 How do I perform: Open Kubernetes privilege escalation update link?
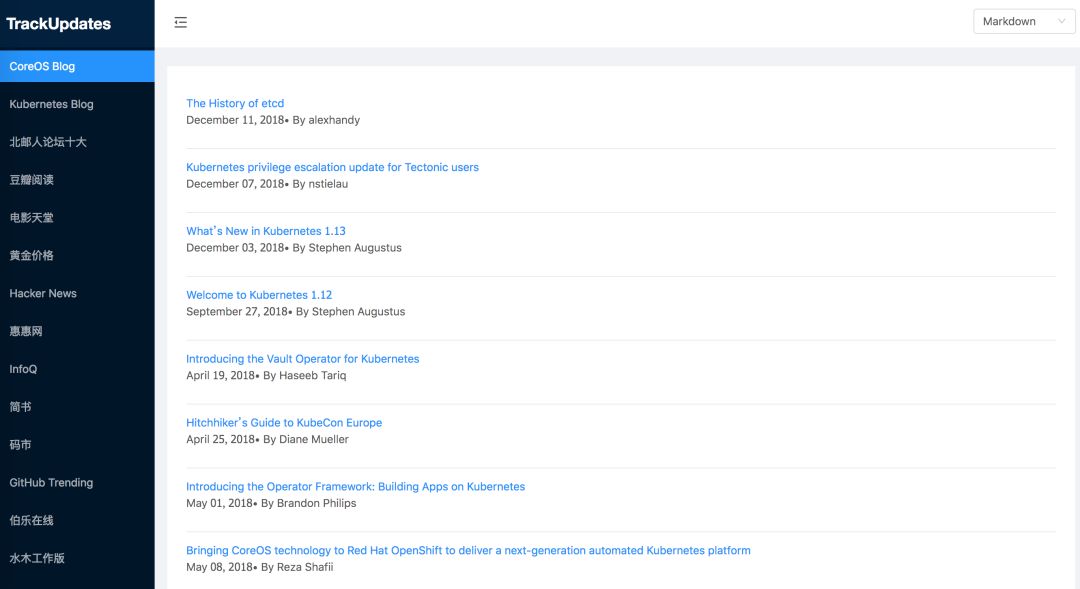click(332, 167)
